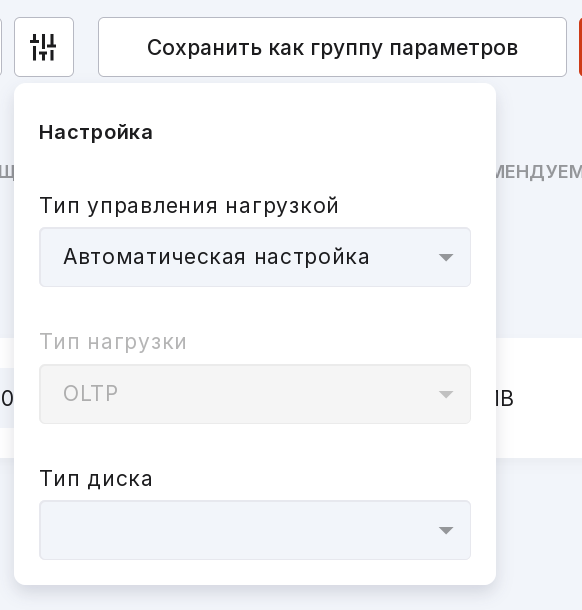Expand the empty 'Тип диска' combo box
This screenshot has width=582, height=610.
click(x=255, y=530)
